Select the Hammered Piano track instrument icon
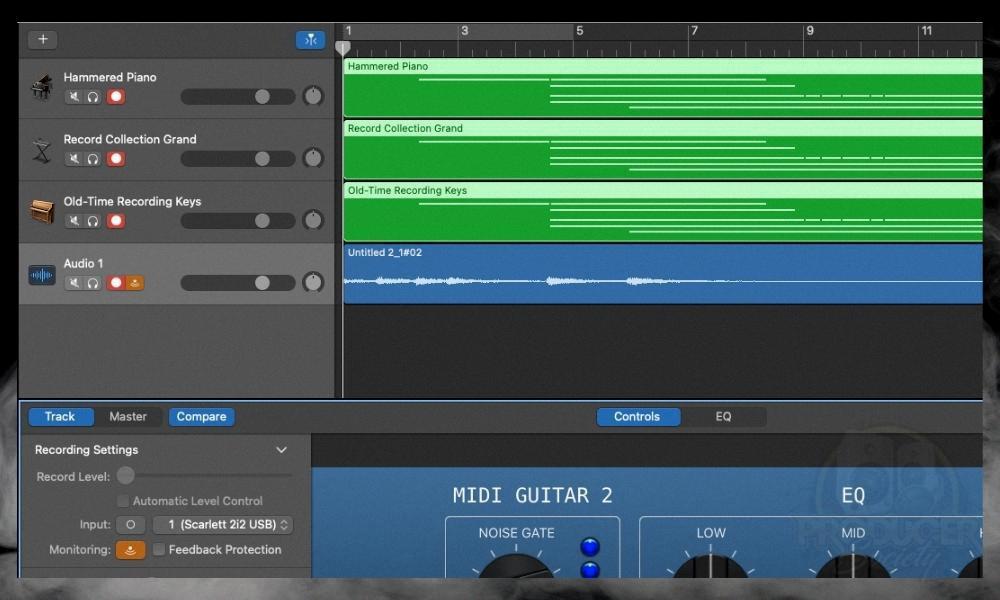1000x600 pixels. pos(41,87)
